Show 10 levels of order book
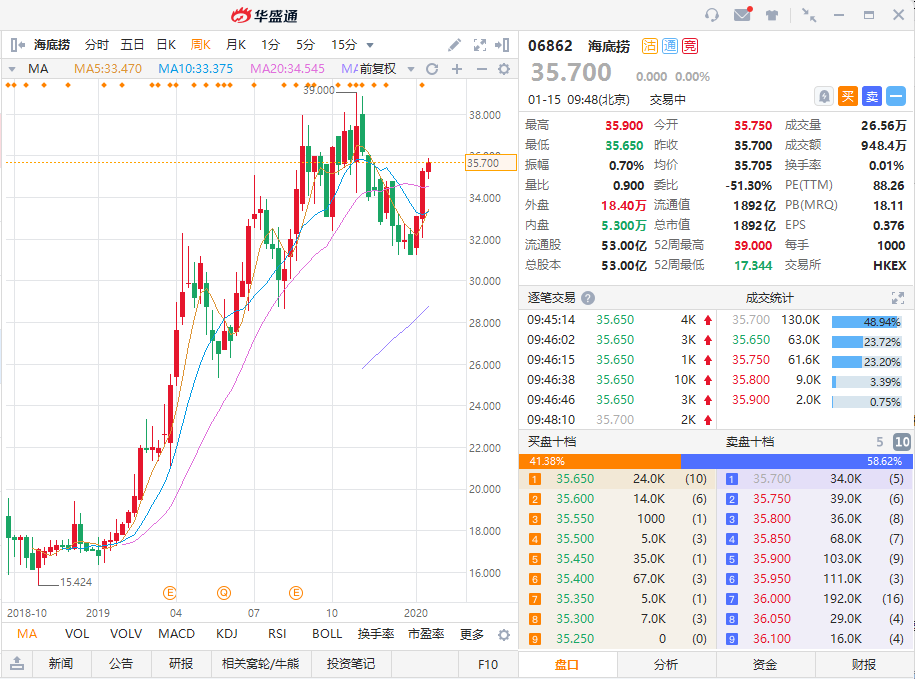 tap(902, 442)
